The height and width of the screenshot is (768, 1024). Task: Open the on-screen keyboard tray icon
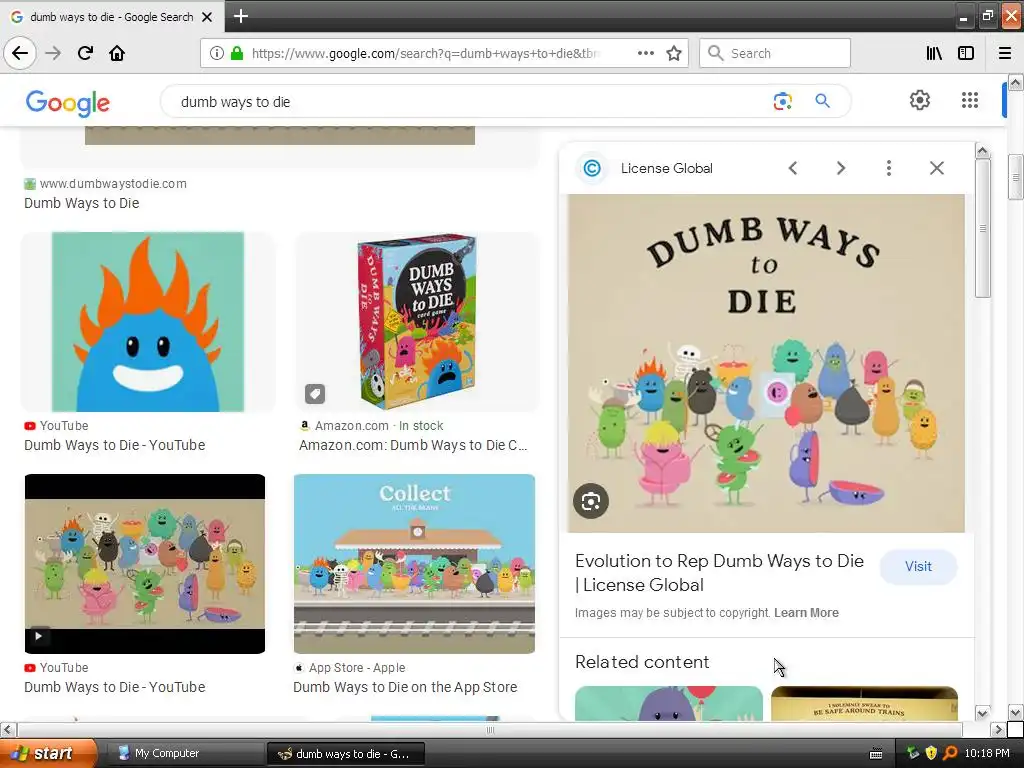[876, 754]
